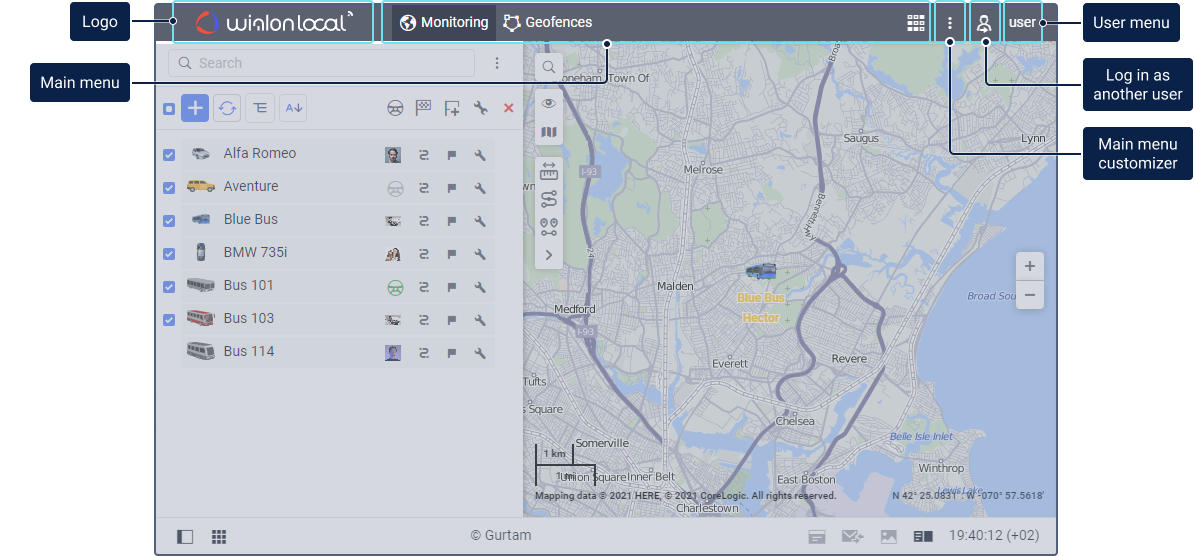Viewport: 1195px width, 556px height.
Task: Open the wrench properties for Alfa Romeo
Action: click(x=480, y=155)
